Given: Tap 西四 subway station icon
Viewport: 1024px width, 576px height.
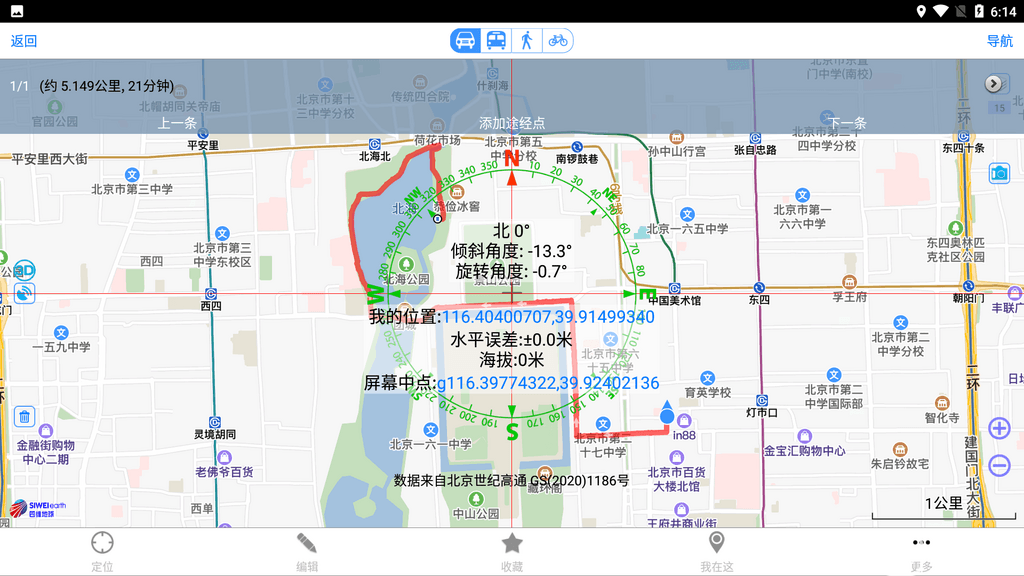Looking at the screenshot, I should click(x=210, y=294).
